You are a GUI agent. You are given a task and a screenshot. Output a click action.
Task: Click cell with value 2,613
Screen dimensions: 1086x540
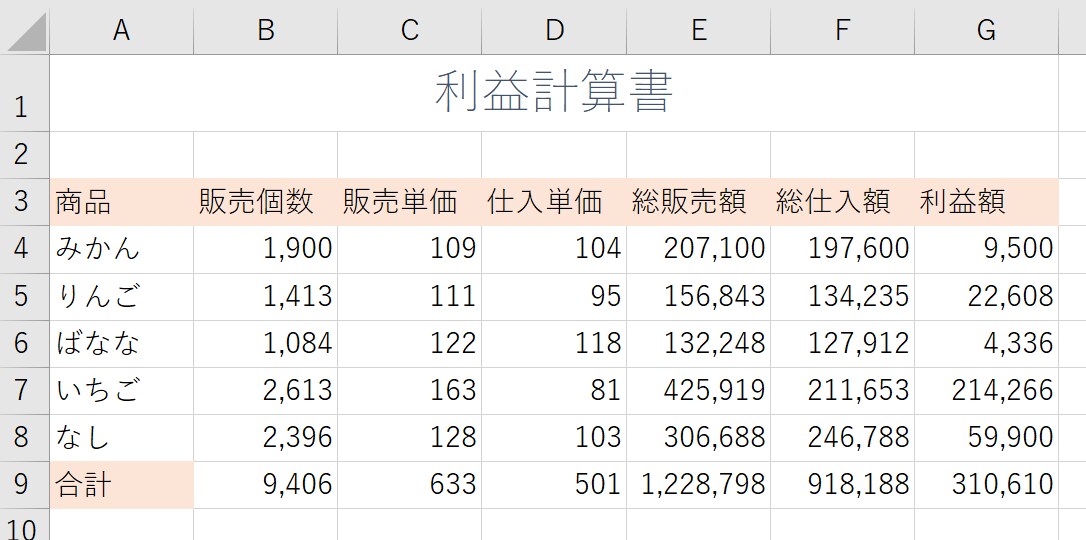tap(266, 390)
